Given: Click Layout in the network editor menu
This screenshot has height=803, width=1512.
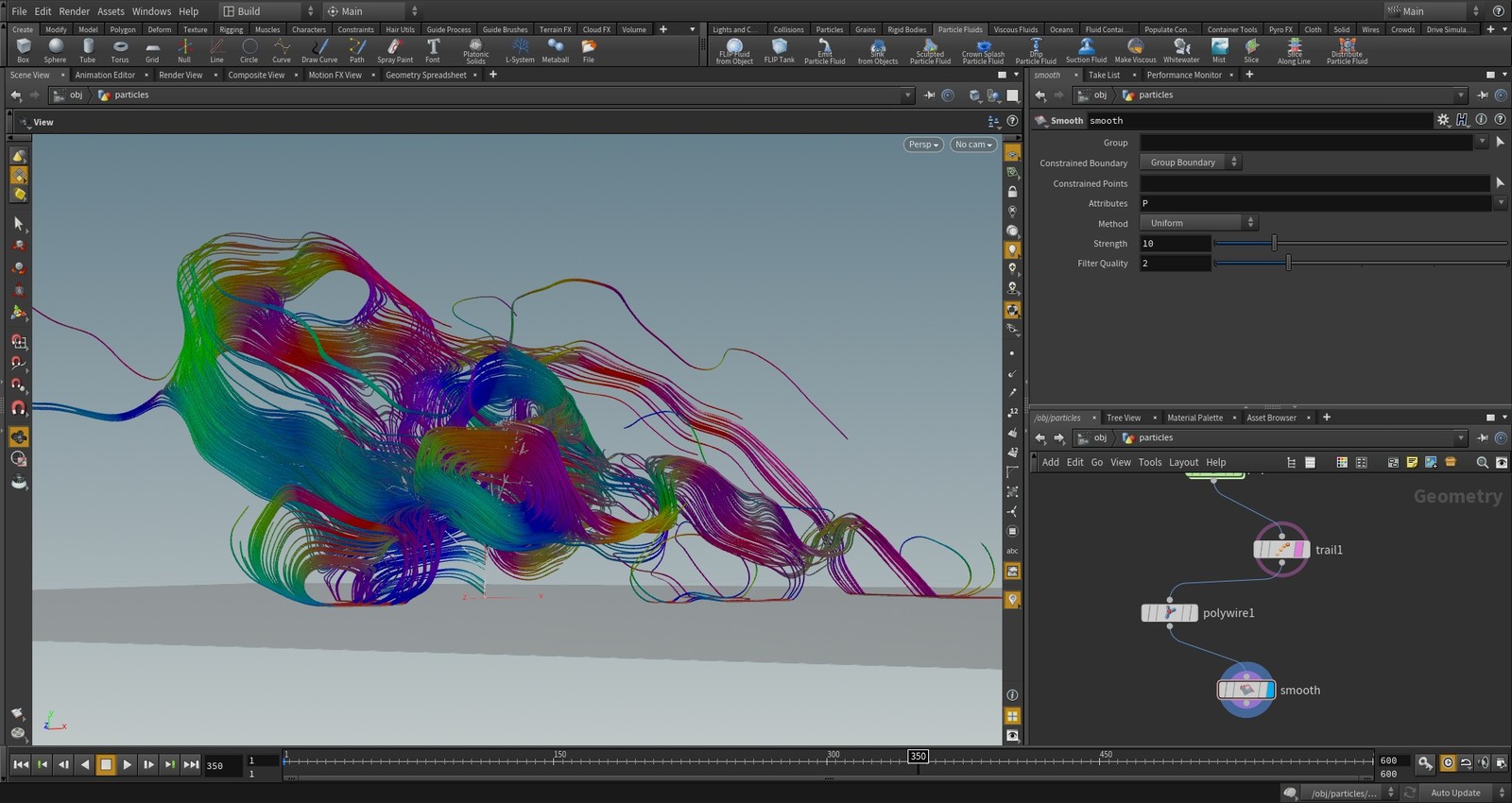Looking at the screenshot, I should pyautogui.click(x=1183, y=462).
